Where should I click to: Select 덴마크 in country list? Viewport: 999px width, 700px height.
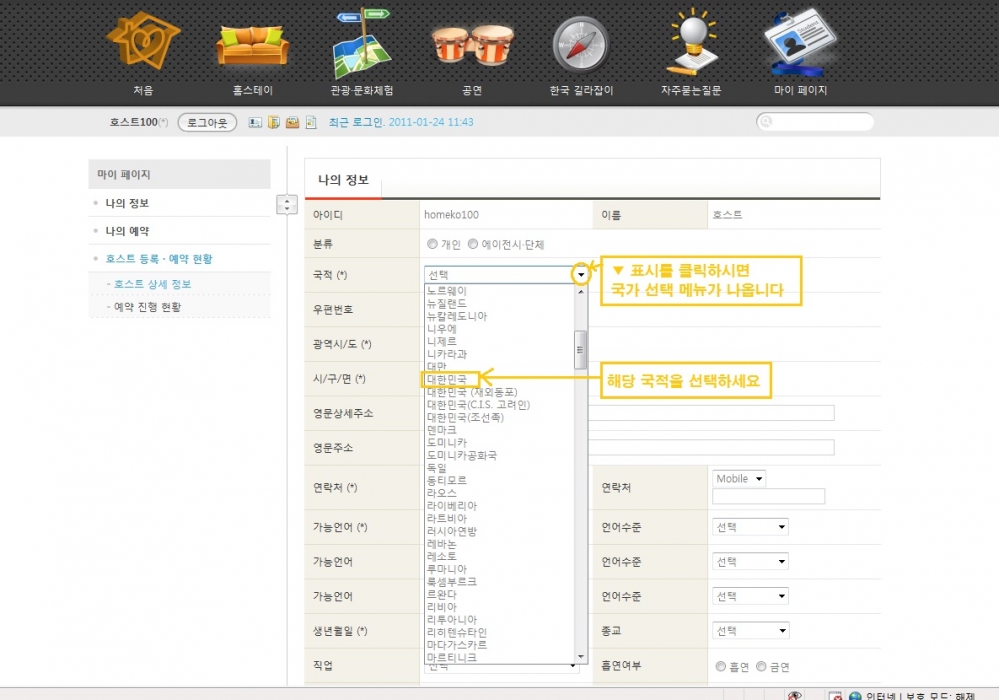[442, 430]
